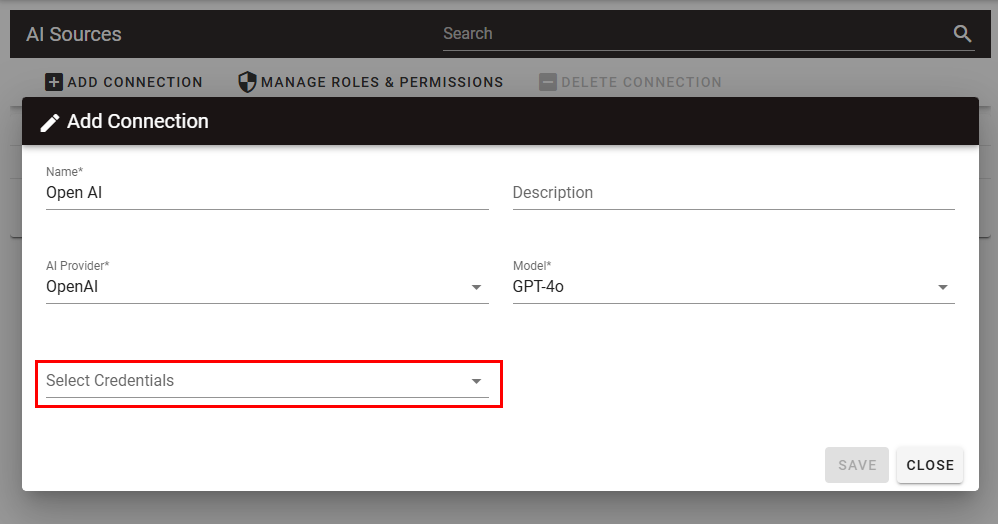Image resolution: width=998 pixels, height=524 pixels.
Task: Click the Delete Connection toolbar label
Action: click(641, 82)
